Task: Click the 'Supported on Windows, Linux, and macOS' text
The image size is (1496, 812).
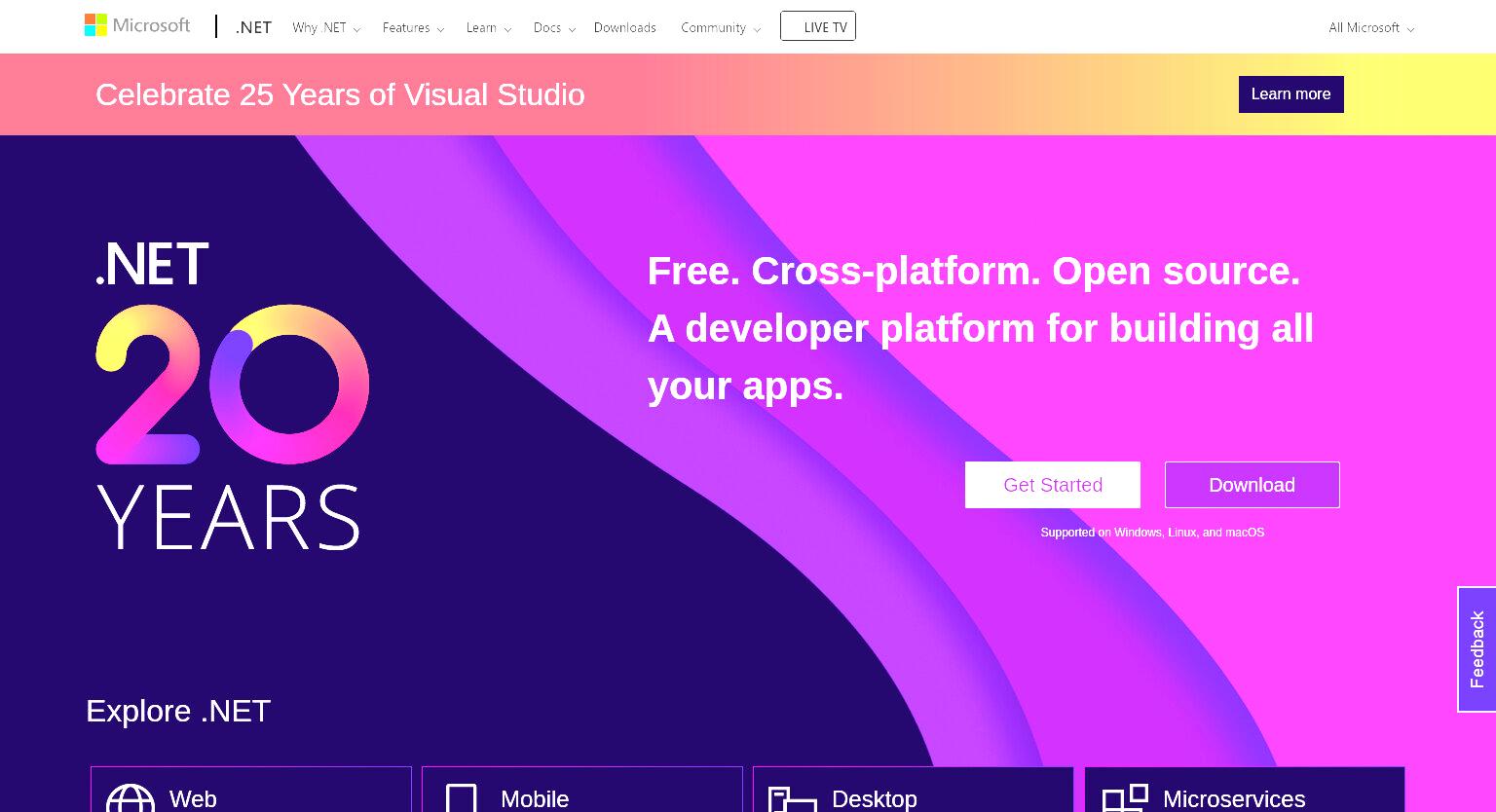Action: pyautogui.click(x=1152, y=533)
